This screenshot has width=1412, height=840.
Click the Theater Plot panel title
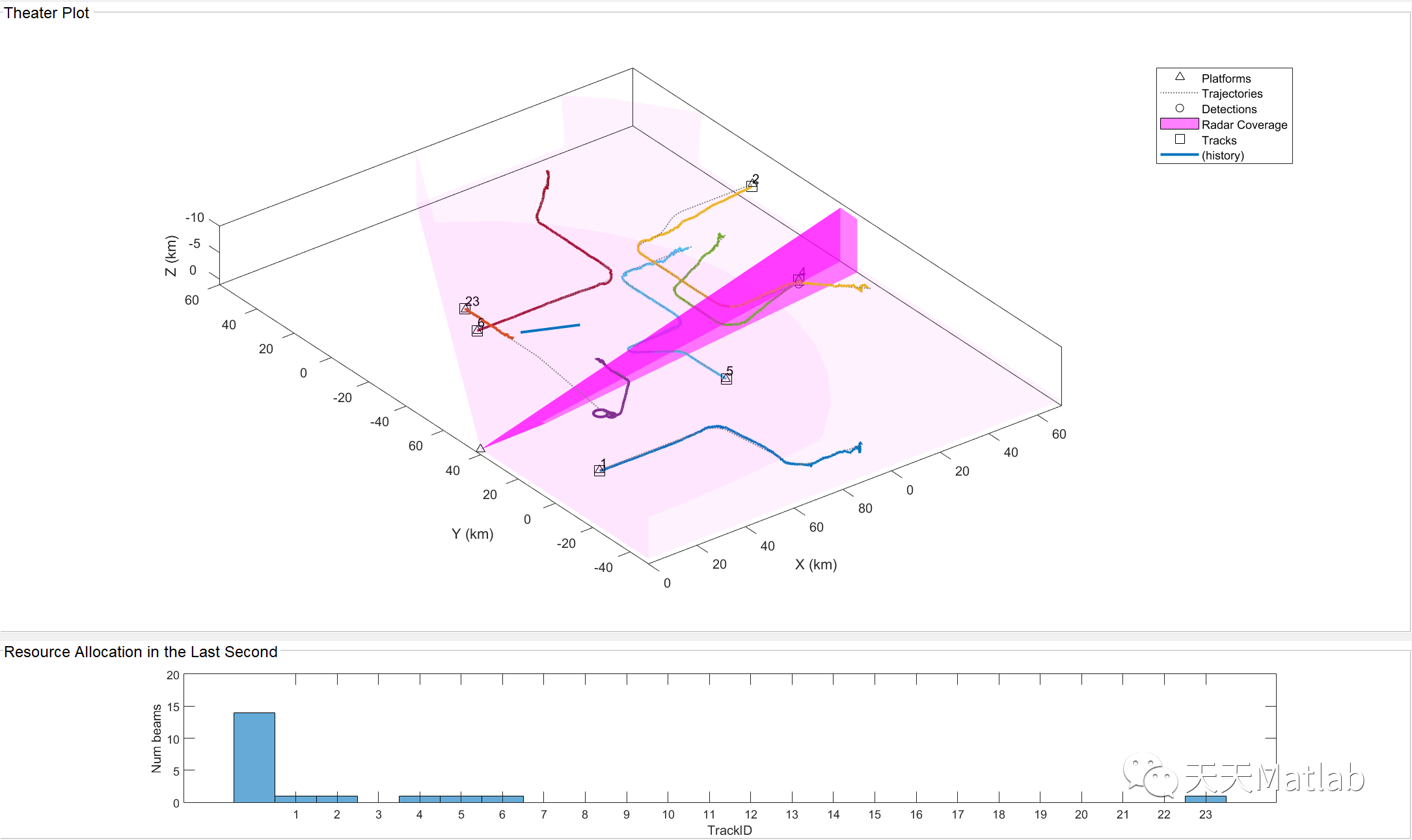[46, 13]
